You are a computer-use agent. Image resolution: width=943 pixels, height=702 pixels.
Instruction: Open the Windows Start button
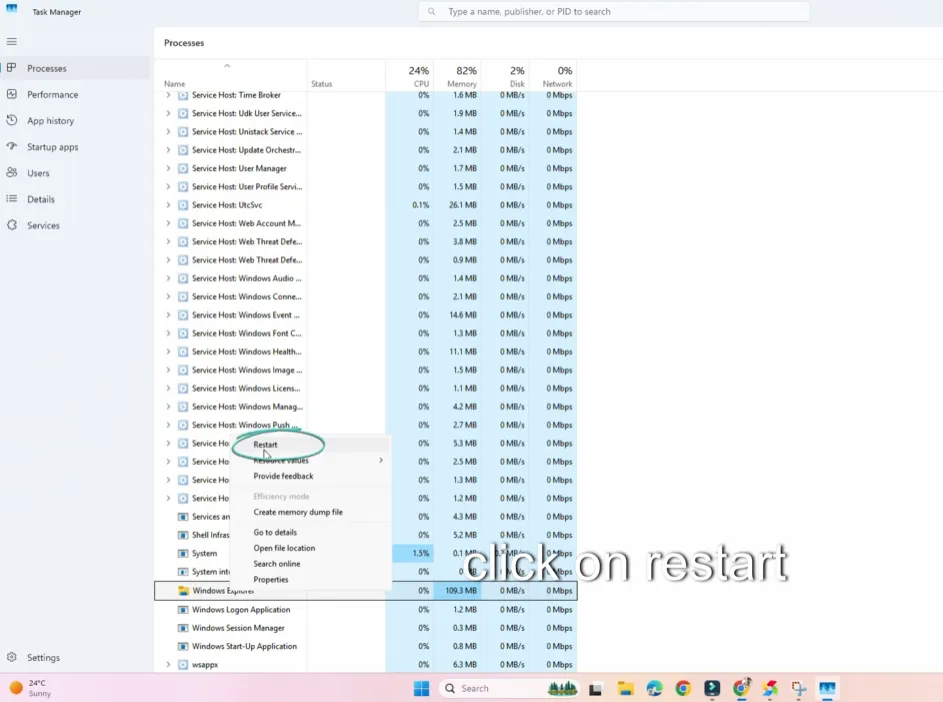pos(422,688)
